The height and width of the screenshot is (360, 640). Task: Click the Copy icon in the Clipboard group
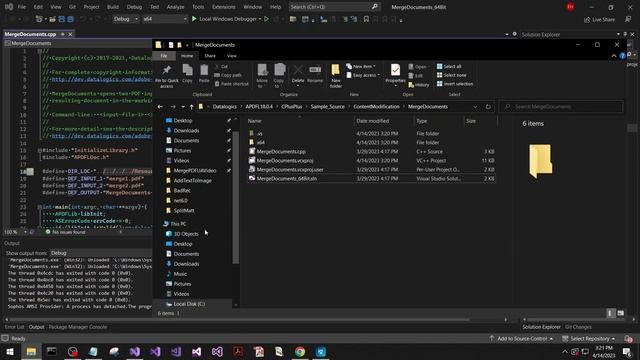[187, 73]
